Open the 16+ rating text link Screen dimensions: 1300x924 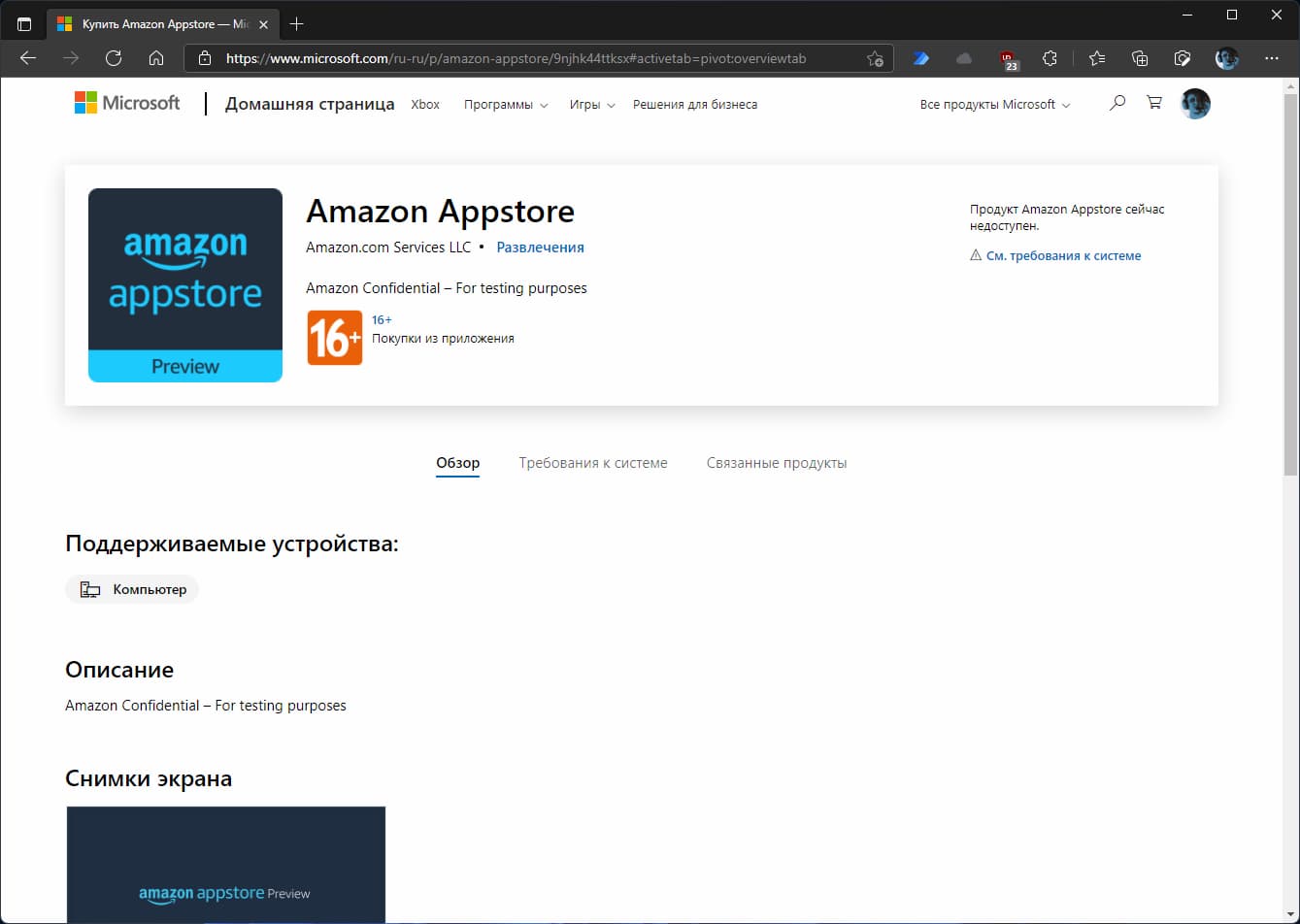382,319
